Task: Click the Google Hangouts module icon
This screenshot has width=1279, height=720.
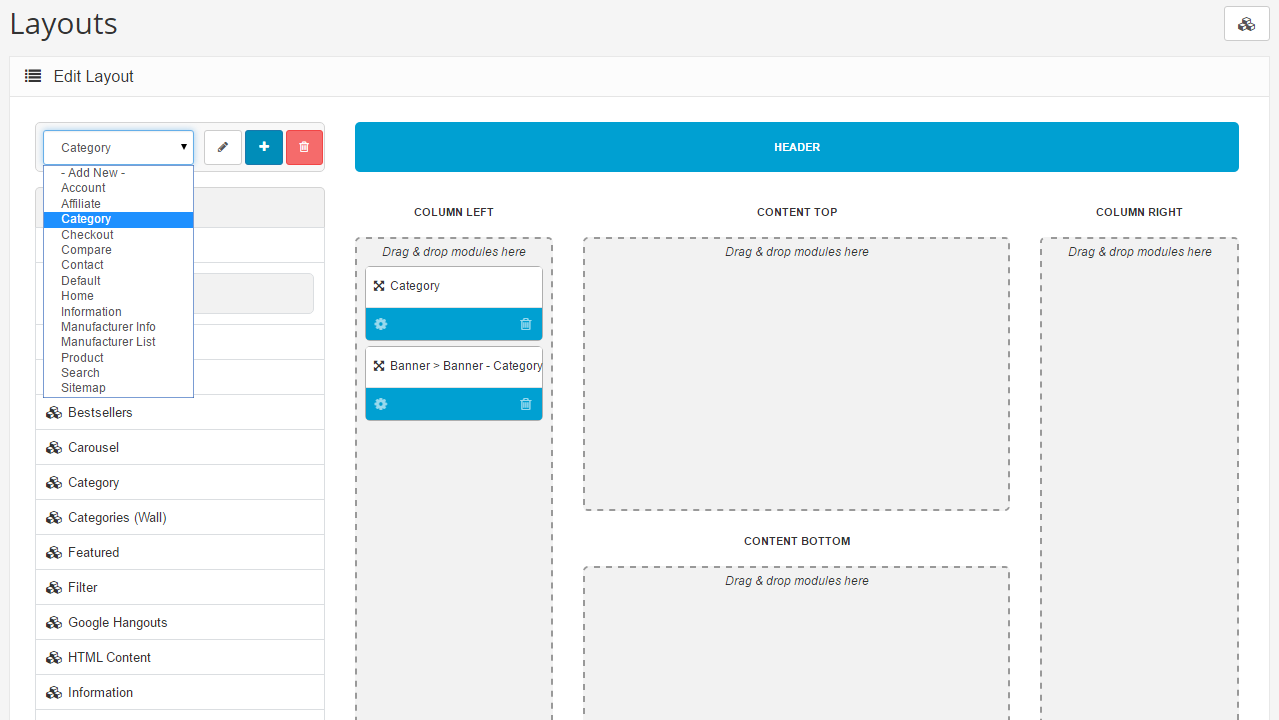Action: click(54, 622)
